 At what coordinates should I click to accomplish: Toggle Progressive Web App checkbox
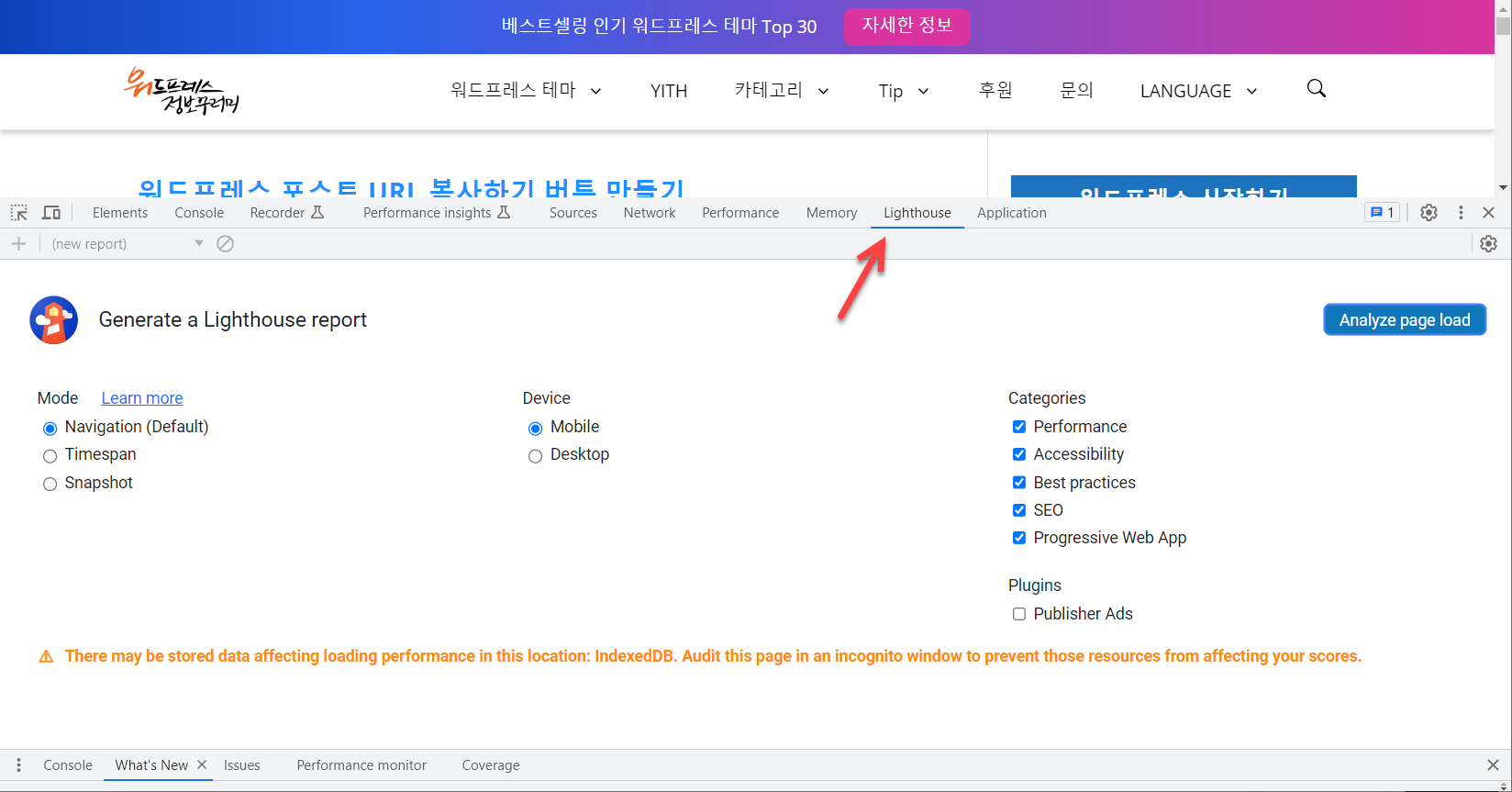(1018, 538)
